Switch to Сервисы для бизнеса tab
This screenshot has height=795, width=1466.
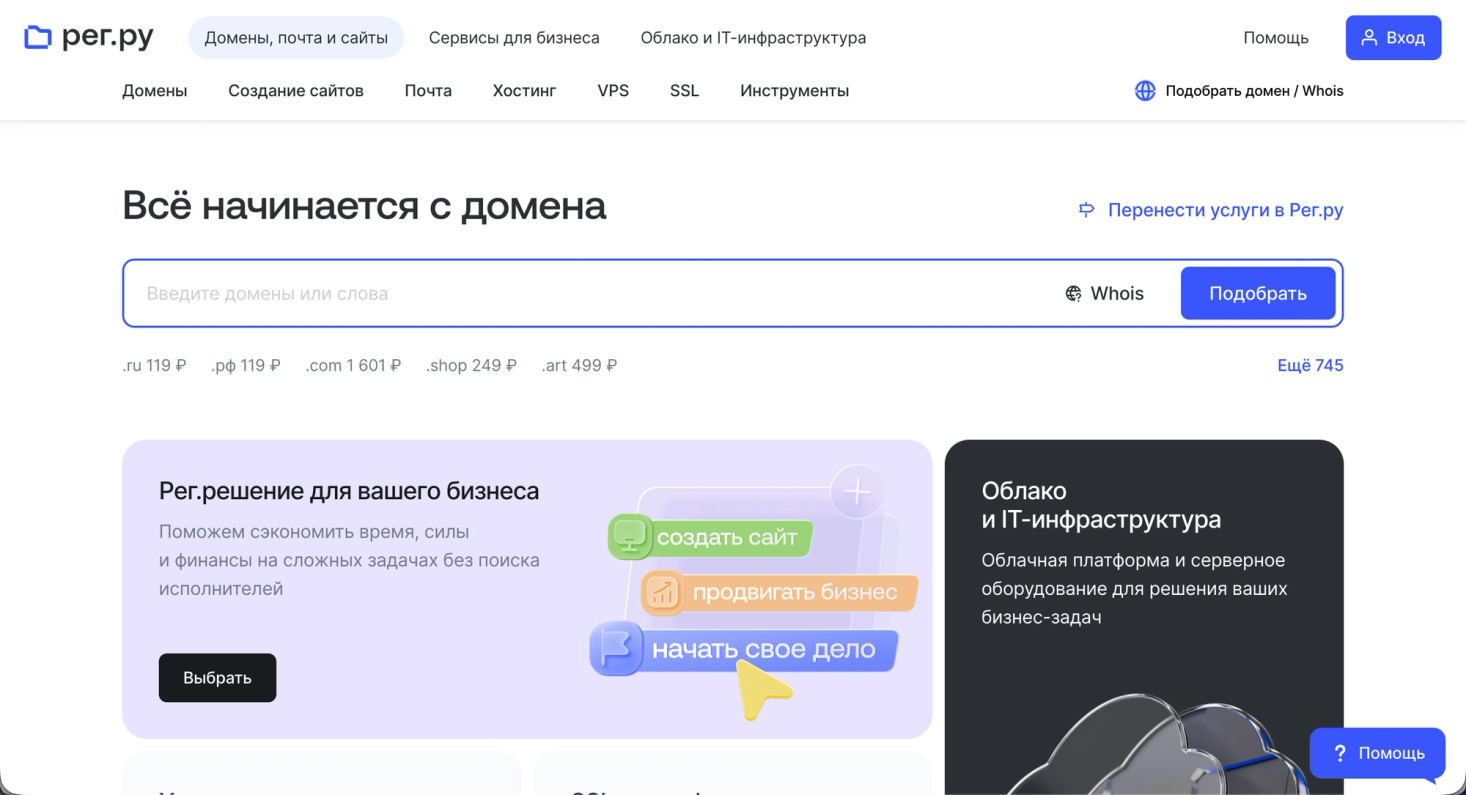coord(514,38)
